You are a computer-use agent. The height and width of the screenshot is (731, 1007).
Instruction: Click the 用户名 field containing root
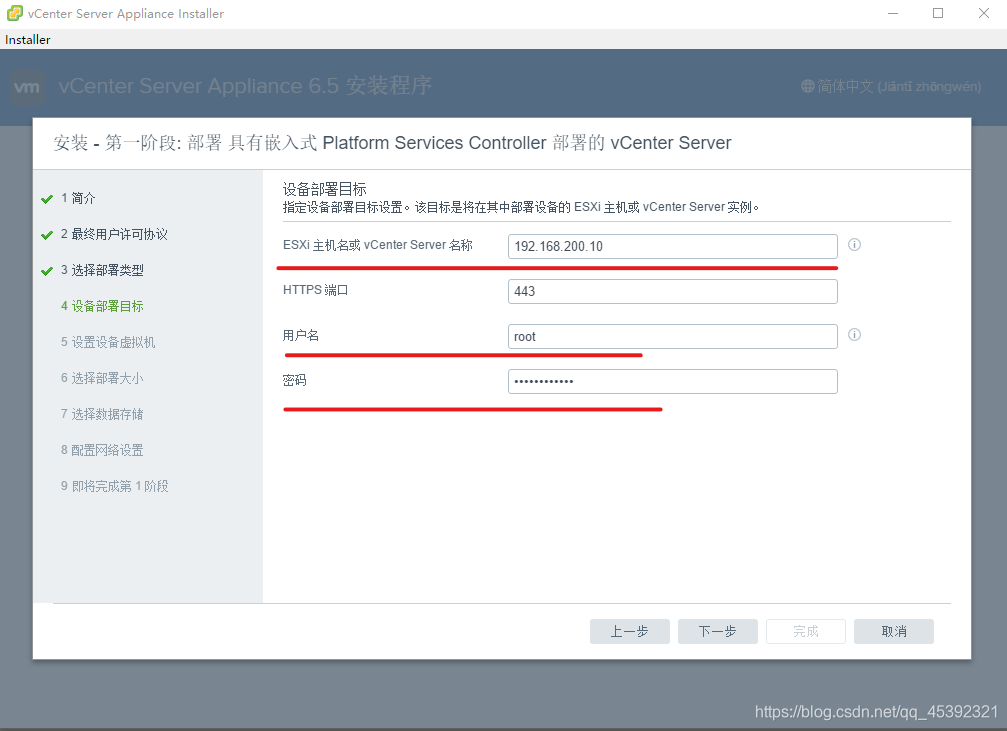(672, 336)
